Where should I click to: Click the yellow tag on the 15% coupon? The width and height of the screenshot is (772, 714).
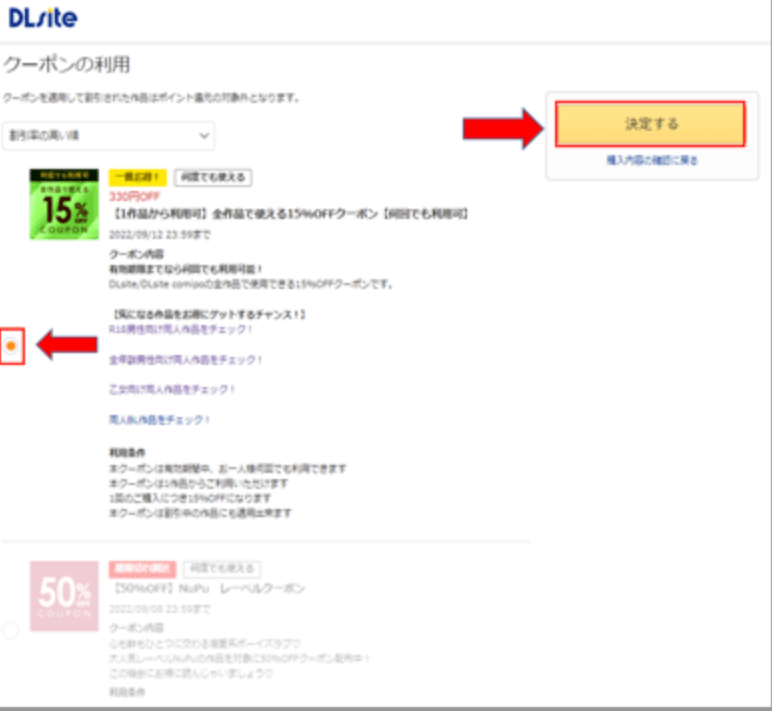coord(138,177)
